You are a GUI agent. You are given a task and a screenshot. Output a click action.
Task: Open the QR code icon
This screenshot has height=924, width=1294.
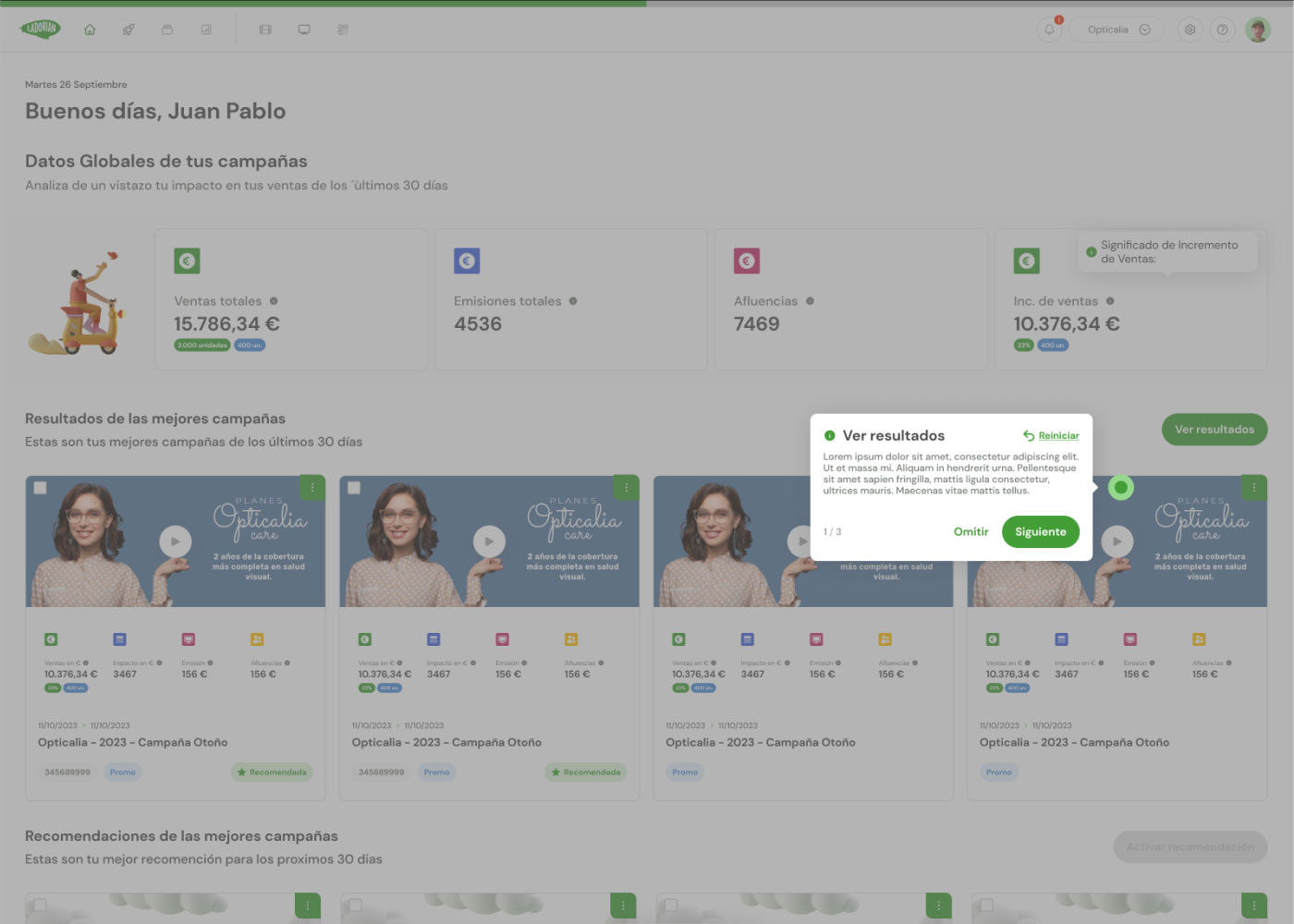click(x=343, y=30)
